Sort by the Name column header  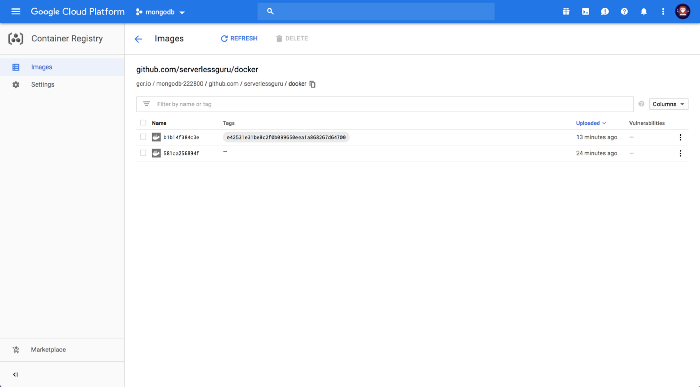pos(159,123)
